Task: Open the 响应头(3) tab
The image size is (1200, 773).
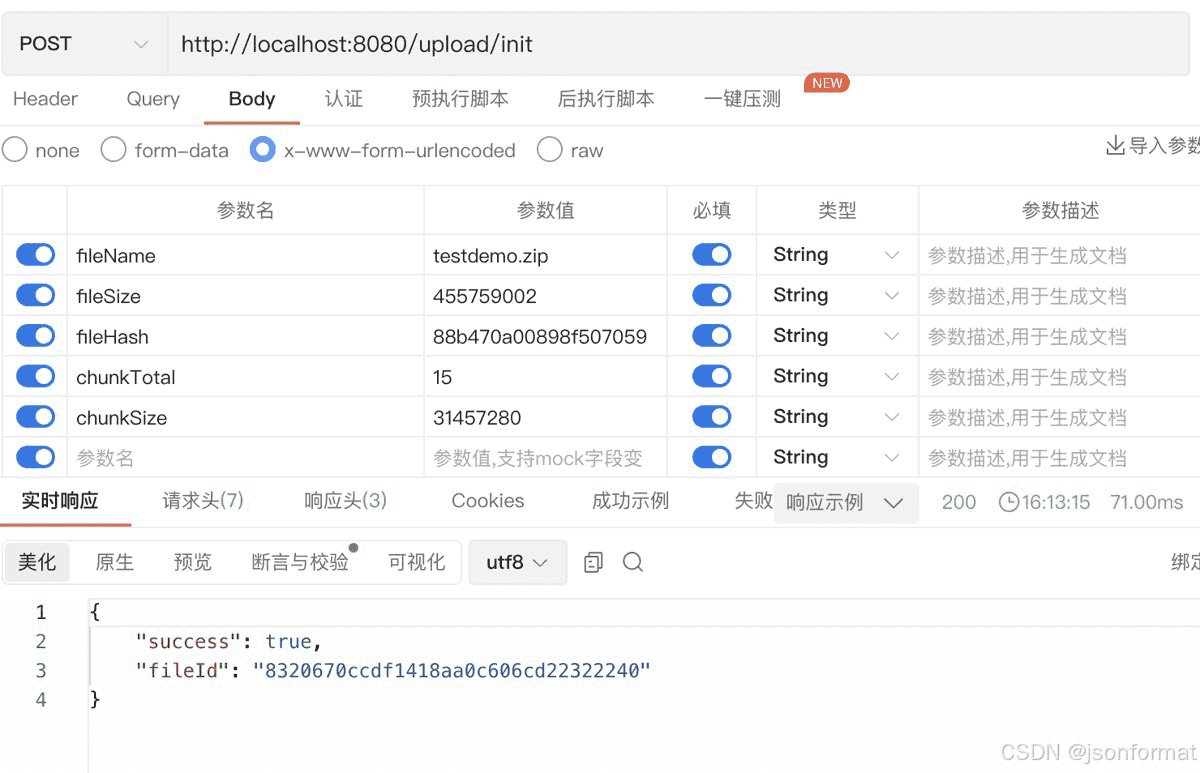Action: tap(345, 501)
